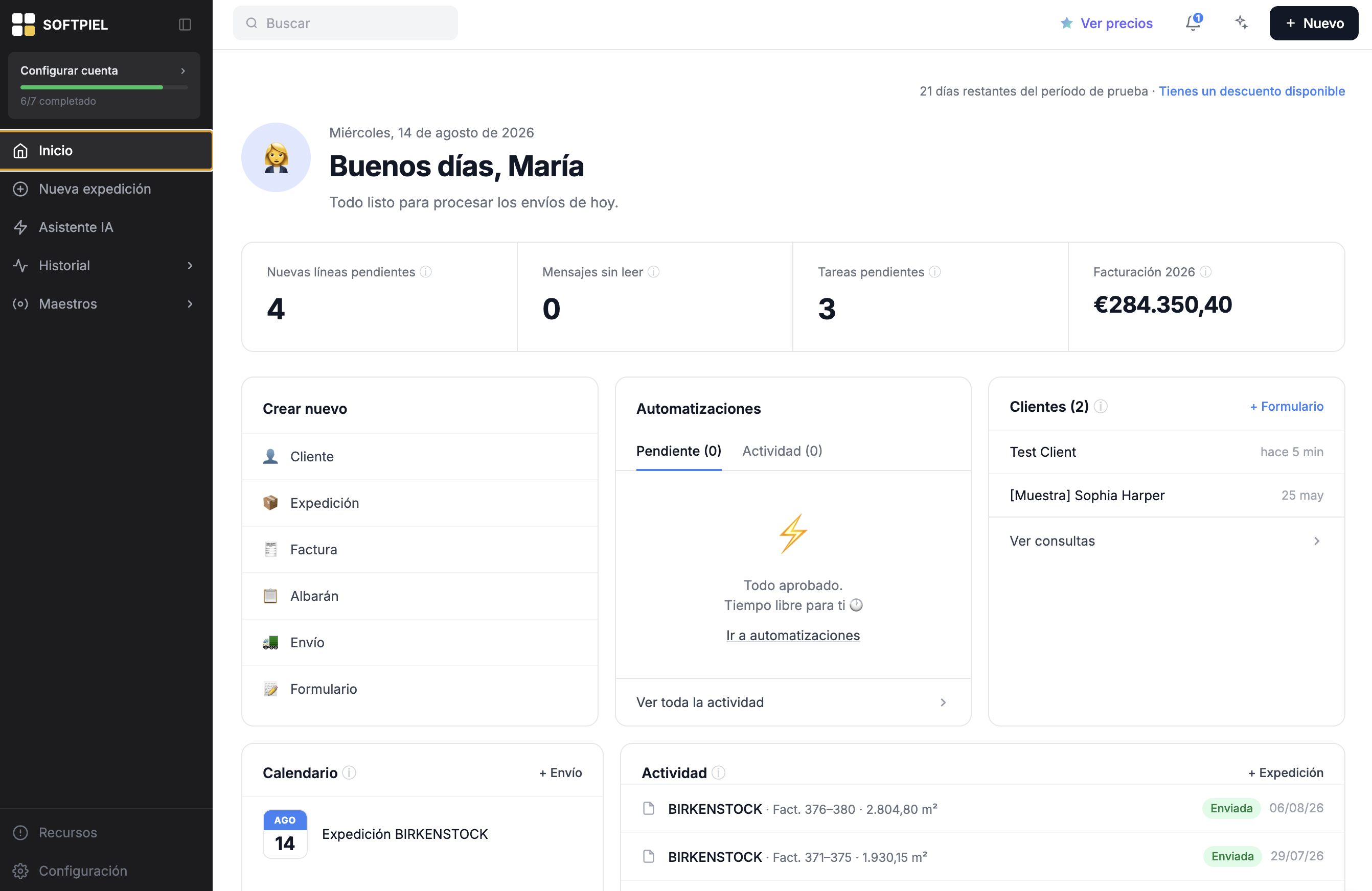Open the notifications bell
Image resolution: width=1372 pixels, height=891 pixels.
pyautogui.click(x=1193, y=22)
